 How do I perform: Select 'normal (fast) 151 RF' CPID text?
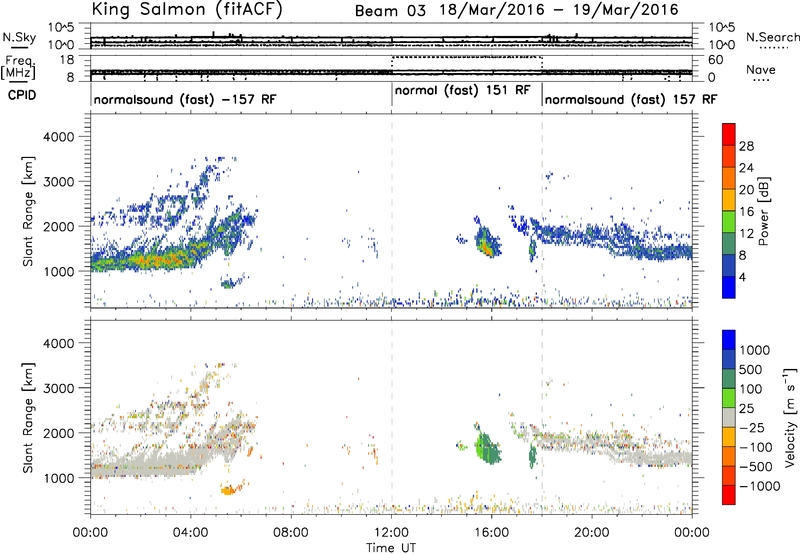pyautogui.click(x=463, y=90)
